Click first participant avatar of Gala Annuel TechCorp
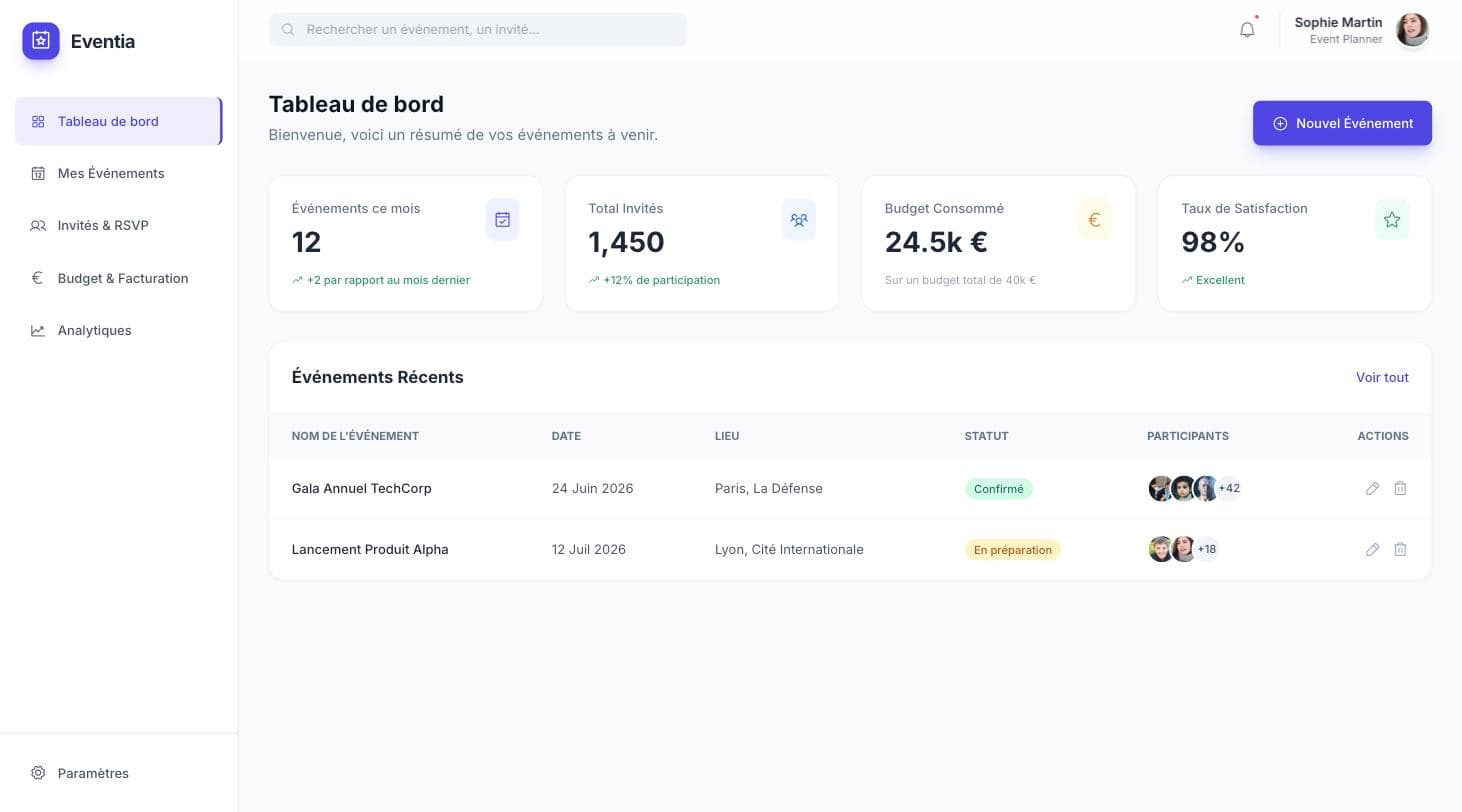This screenshot has width=1462, height=812. [x=1161, y=489]
